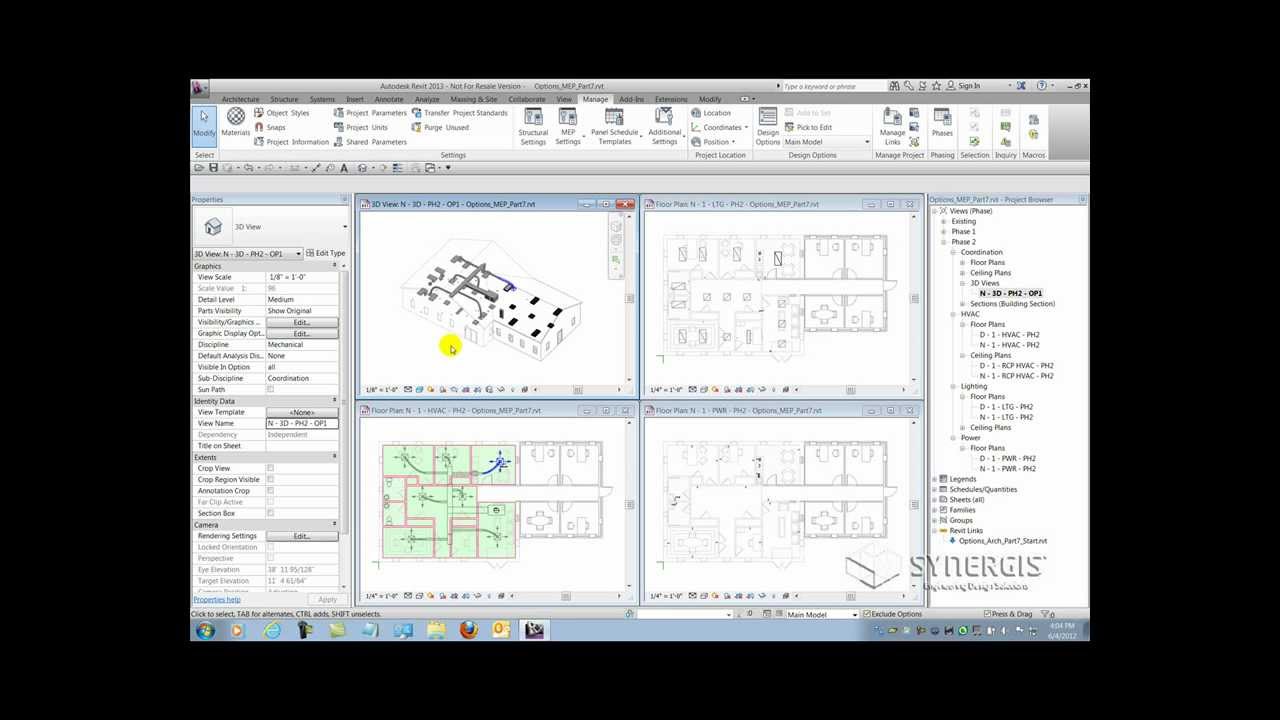Open the Coordinates dropdown
Screen dimensions: 1280x720
pos(720,127)
